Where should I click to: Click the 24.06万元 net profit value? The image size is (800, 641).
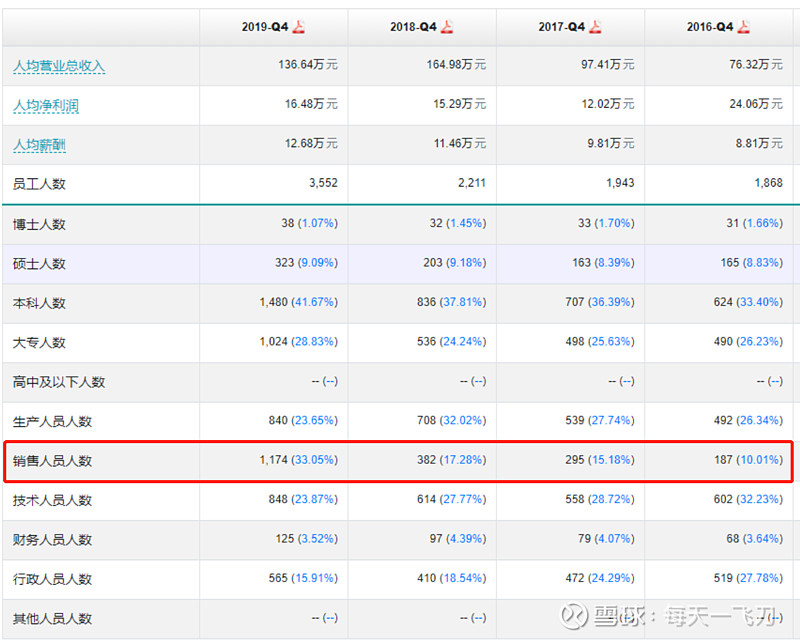[x=756, y=104]
